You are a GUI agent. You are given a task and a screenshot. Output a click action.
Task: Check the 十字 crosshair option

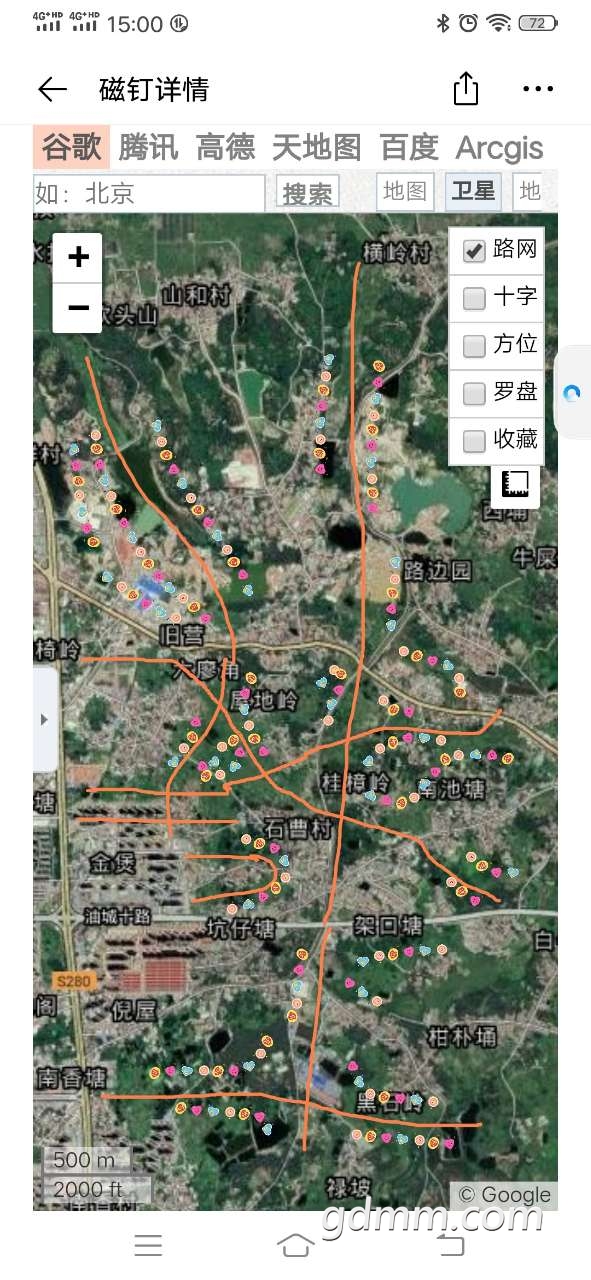(x=474, y=298)
